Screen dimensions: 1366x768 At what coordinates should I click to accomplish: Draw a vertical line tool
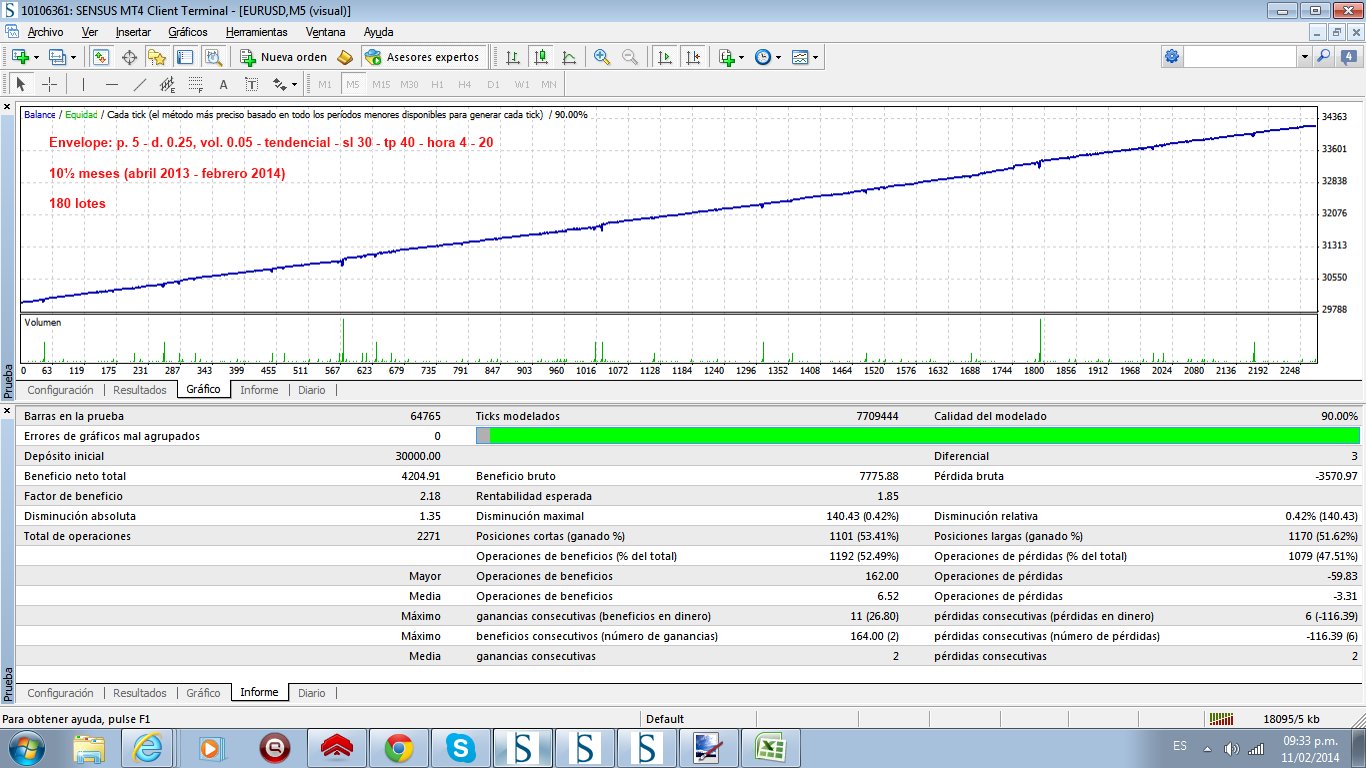(x=84, y=84)
